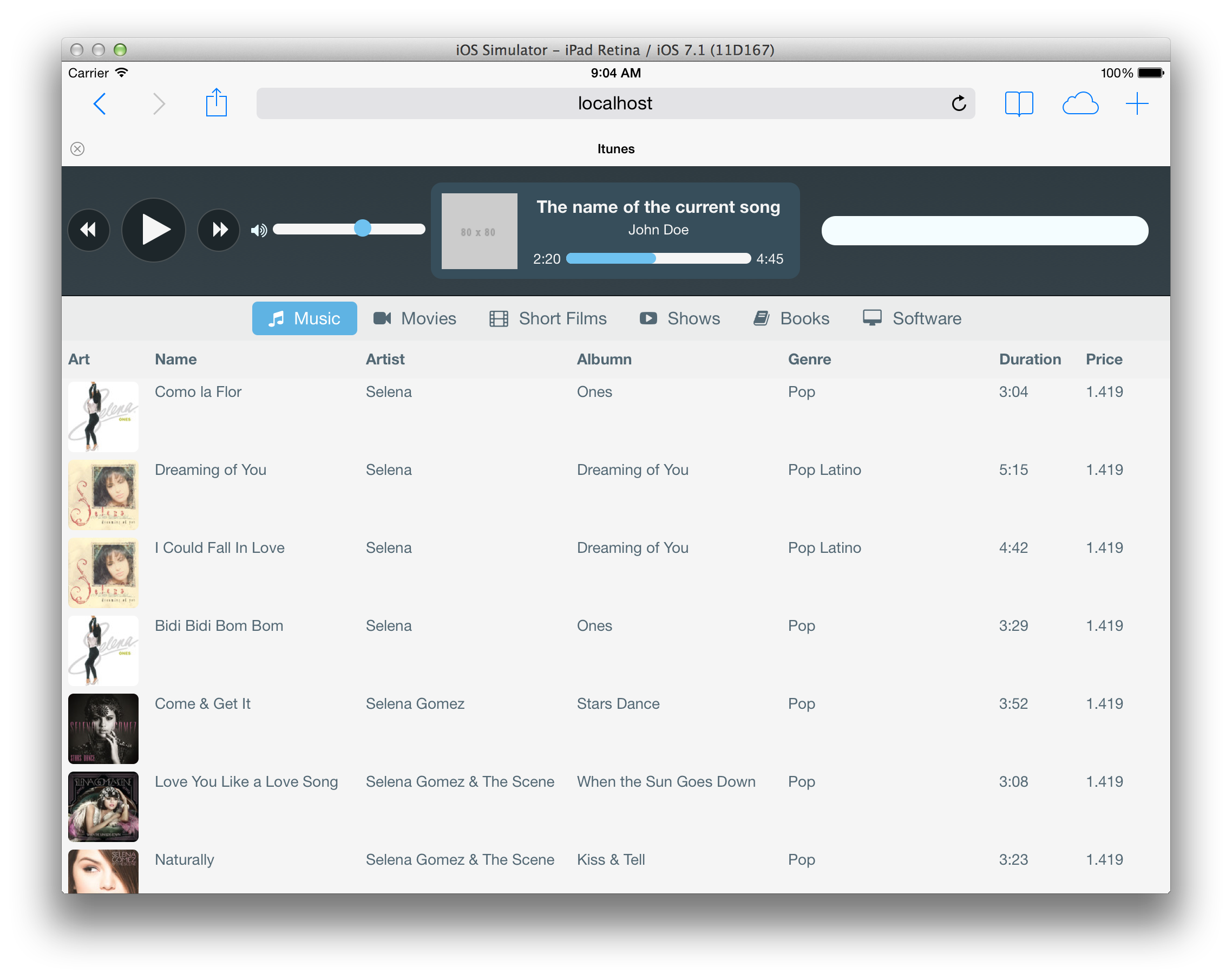The width and height of the screenshot is (1232, 979).
Task: Close the Itunes tab with X icon
Action: coord(78,149)
